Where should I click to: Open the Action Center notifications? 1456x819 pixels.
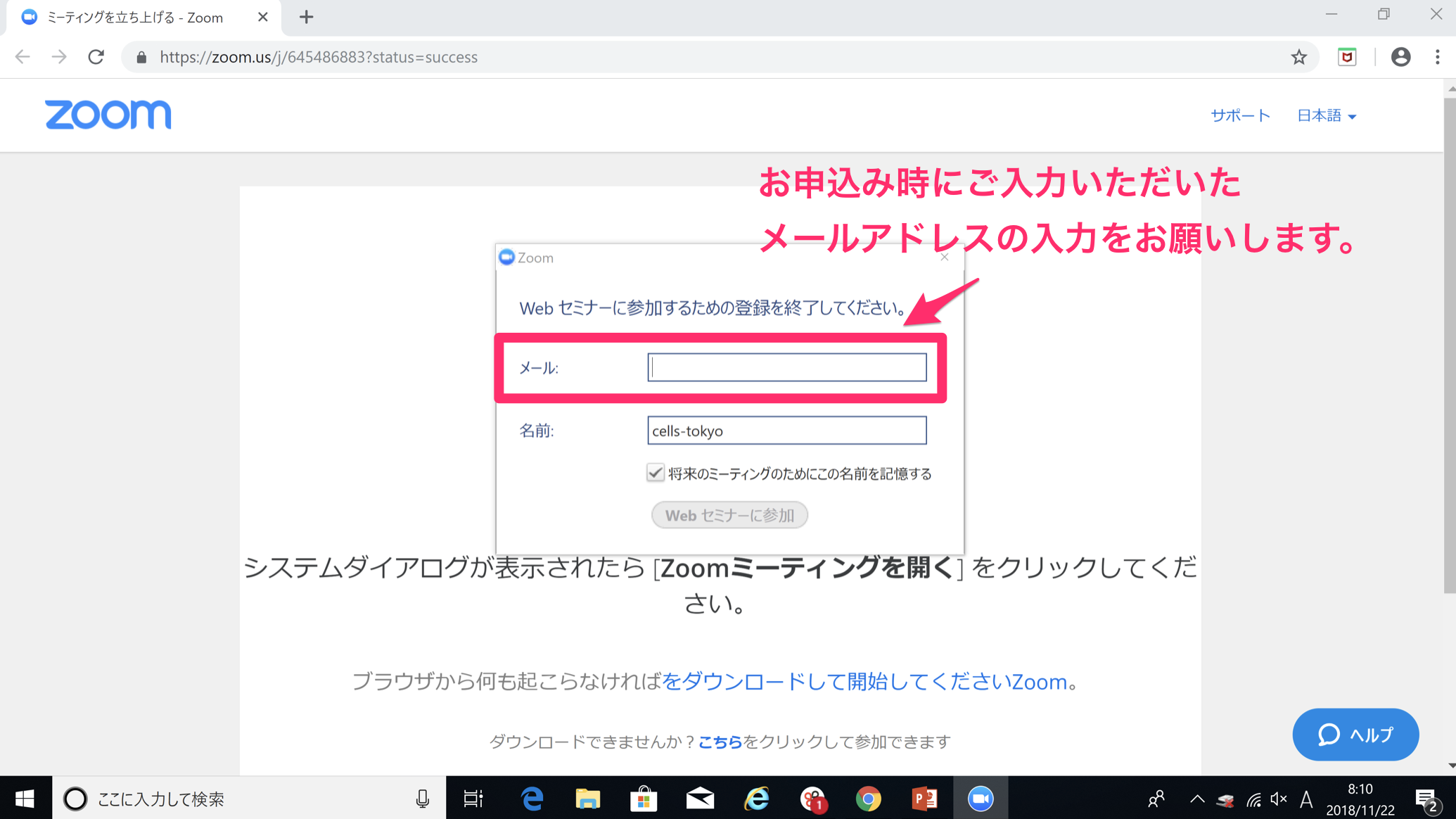point(1426,799)
